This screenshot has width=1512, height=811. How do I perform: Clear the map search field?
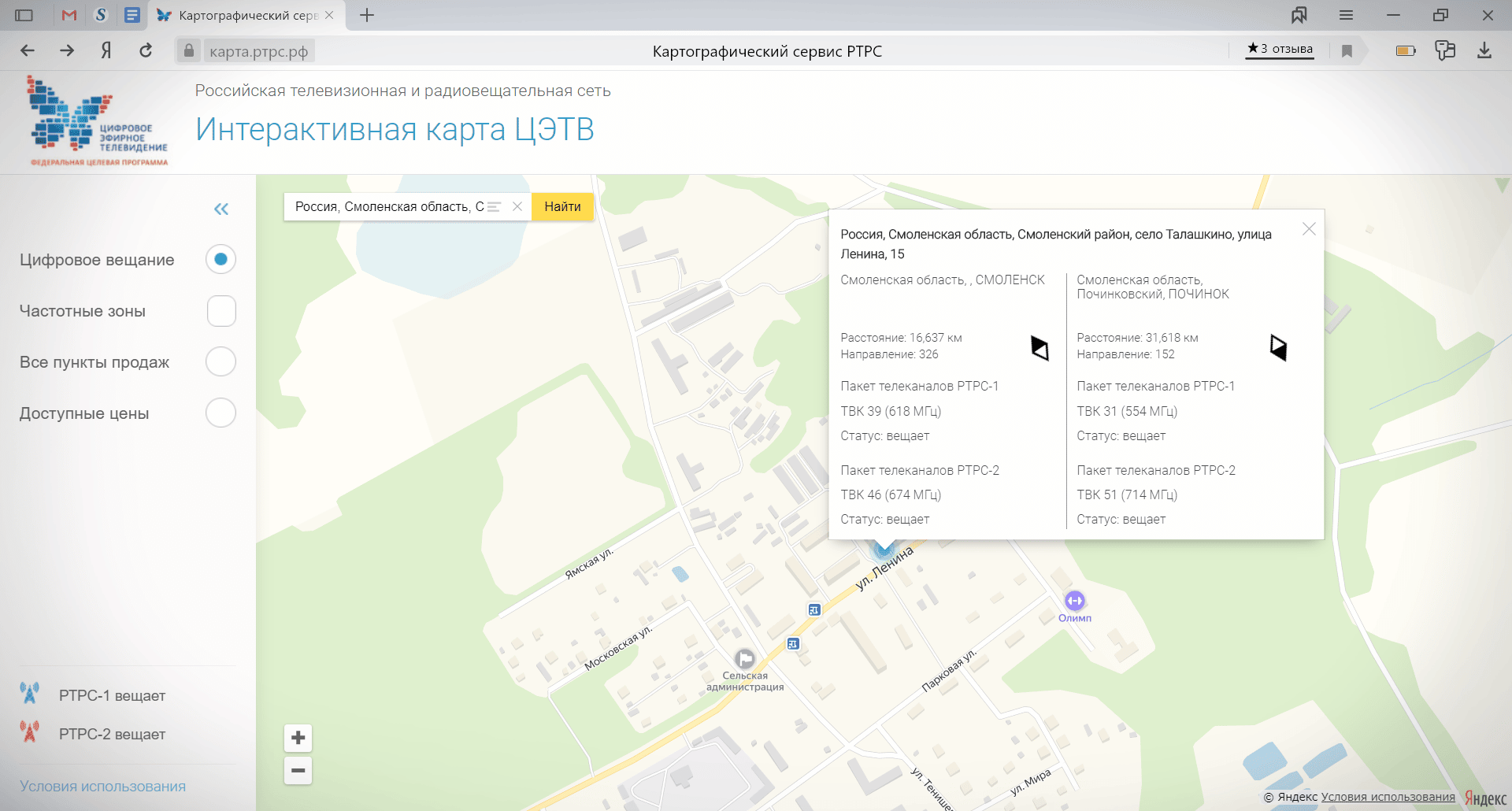tap(517, 206)
